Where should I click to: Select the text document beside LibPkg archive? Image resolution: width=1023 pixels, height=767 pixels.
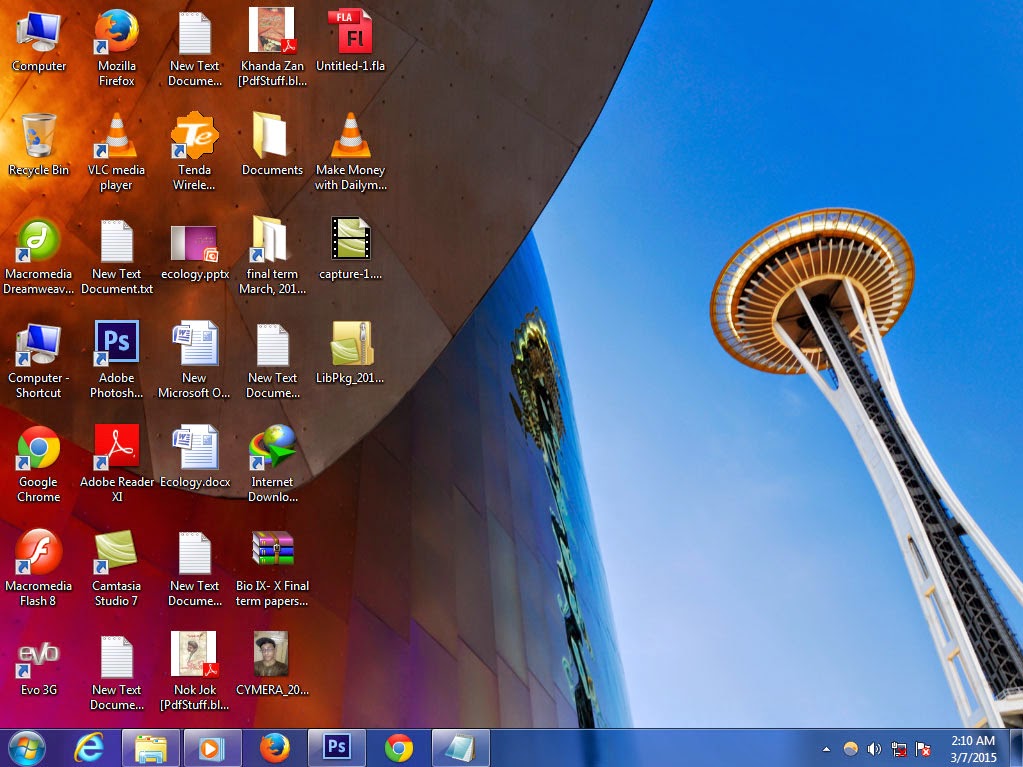[272, 359]
